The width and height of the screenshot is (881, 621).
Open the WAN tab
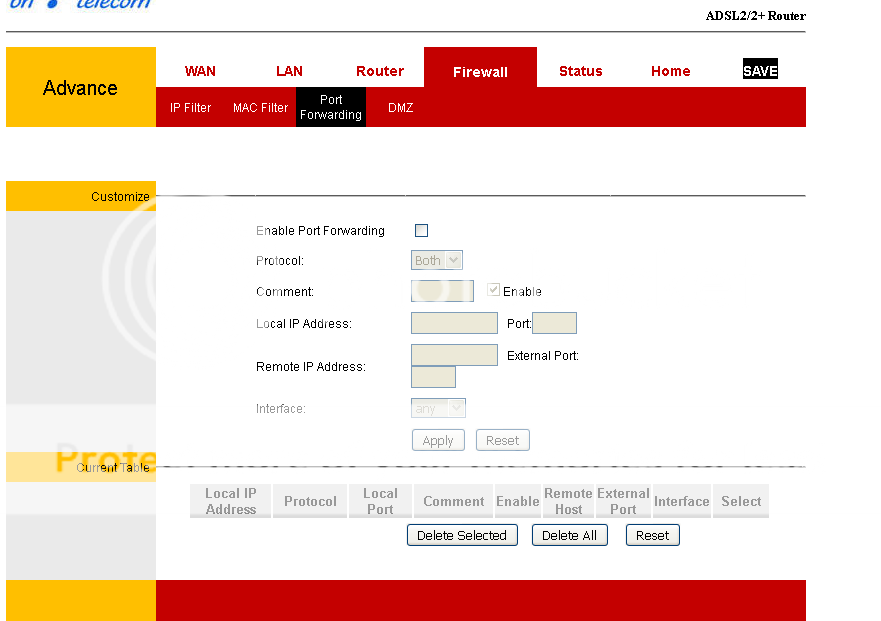point(200,71)
